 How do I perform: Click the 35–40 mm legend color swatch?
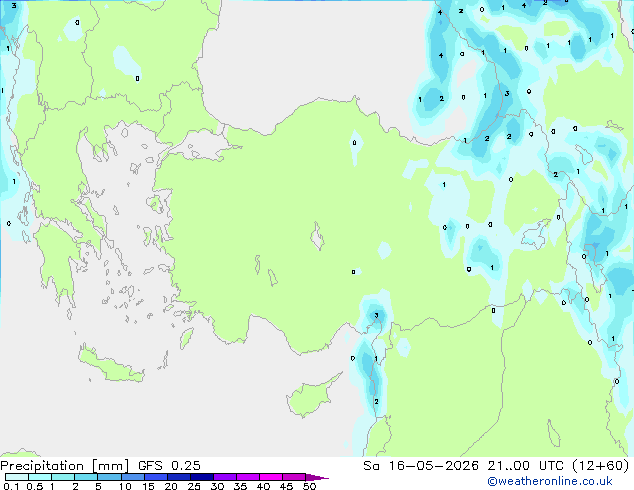tap(247, 477)
